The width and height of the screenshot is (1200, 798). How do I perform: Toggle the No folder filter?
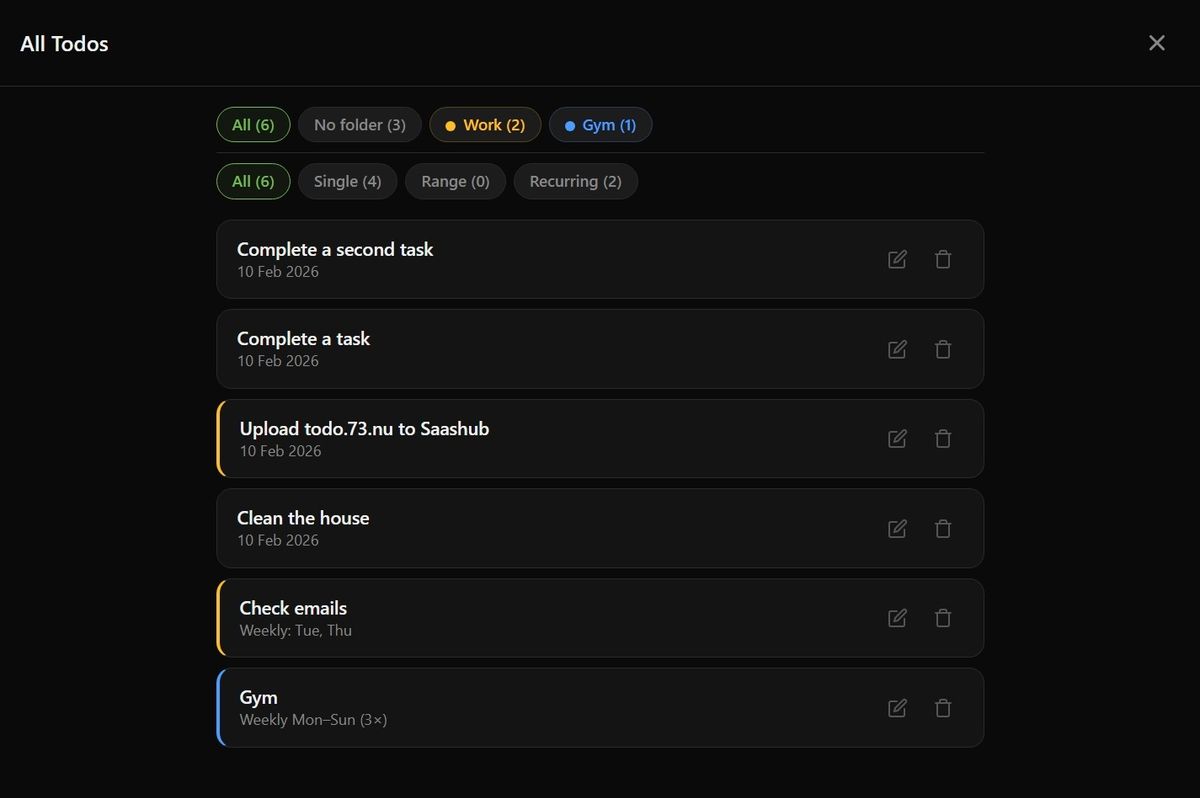coord(359,124)
